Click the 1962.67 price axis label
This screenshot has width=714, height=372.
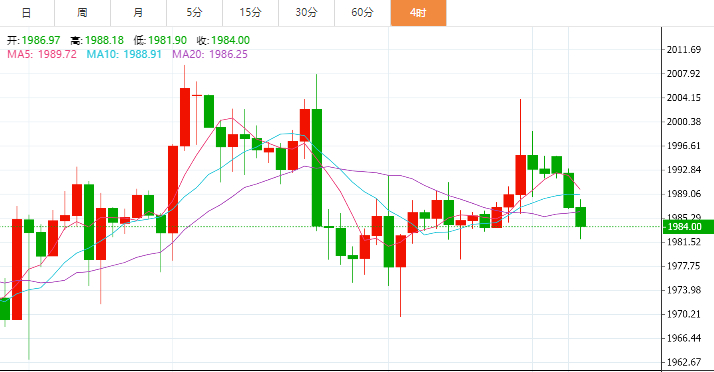(683, 362)
